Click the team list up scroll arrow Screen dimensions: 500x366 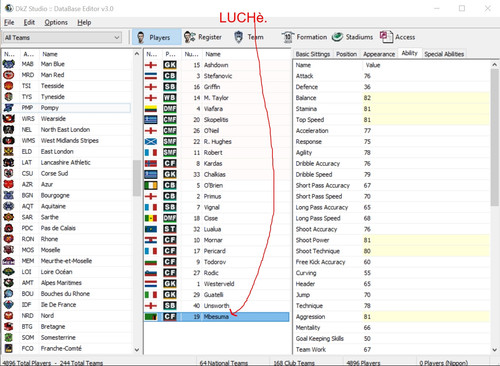[x=137, y=54]
